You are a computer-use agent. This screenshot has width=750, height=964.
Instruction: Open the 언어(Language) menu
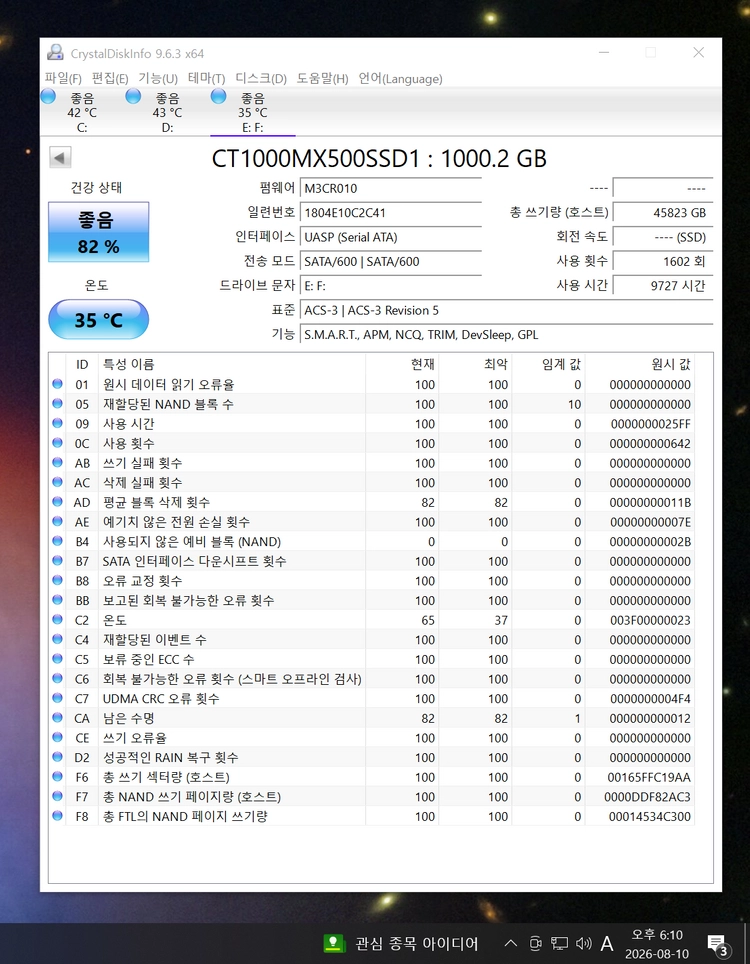pos(400,79)
